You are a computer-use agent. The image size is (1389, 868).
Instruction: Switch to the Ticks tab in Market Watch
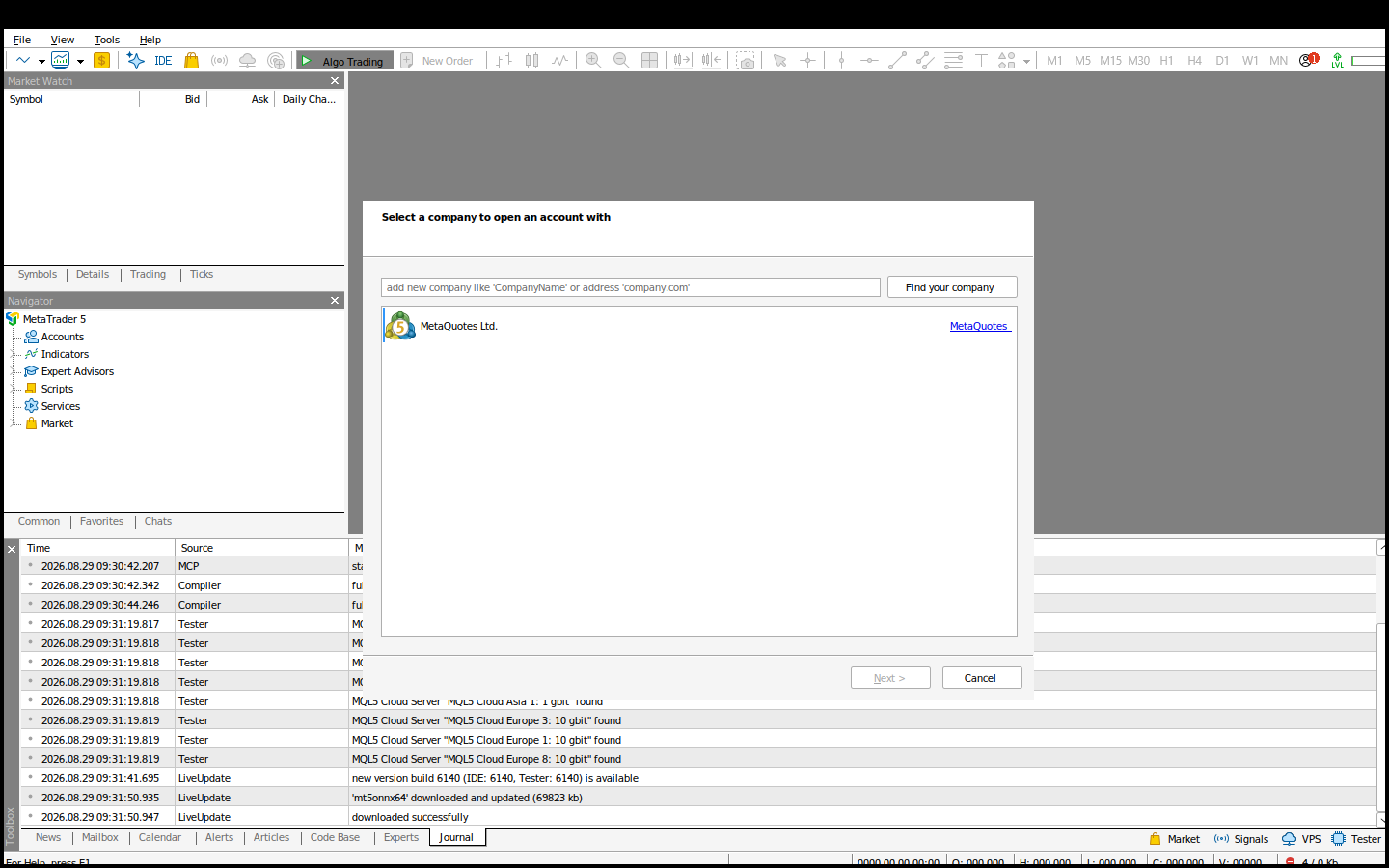202,274
